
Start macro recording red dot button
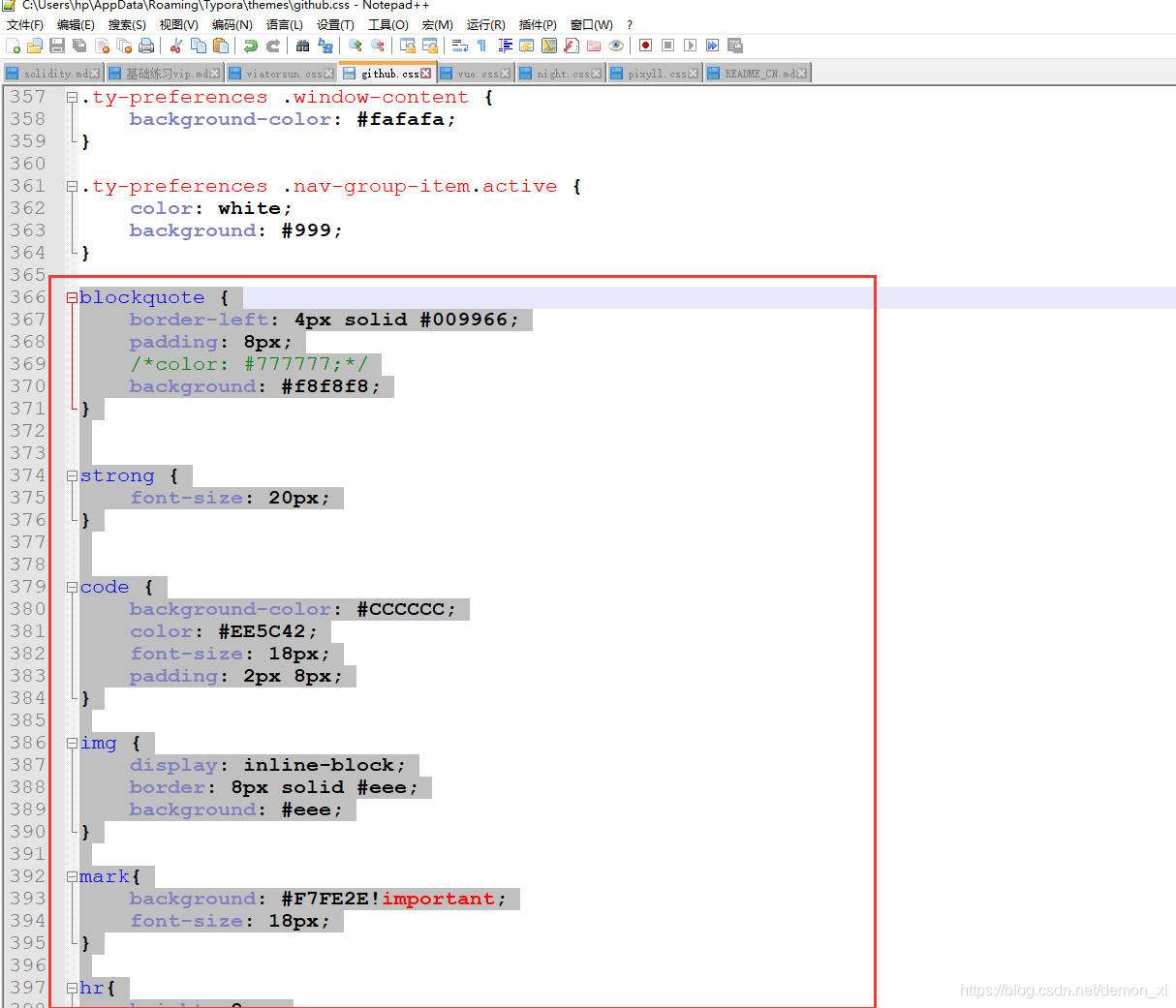click(x=645, y=46)
